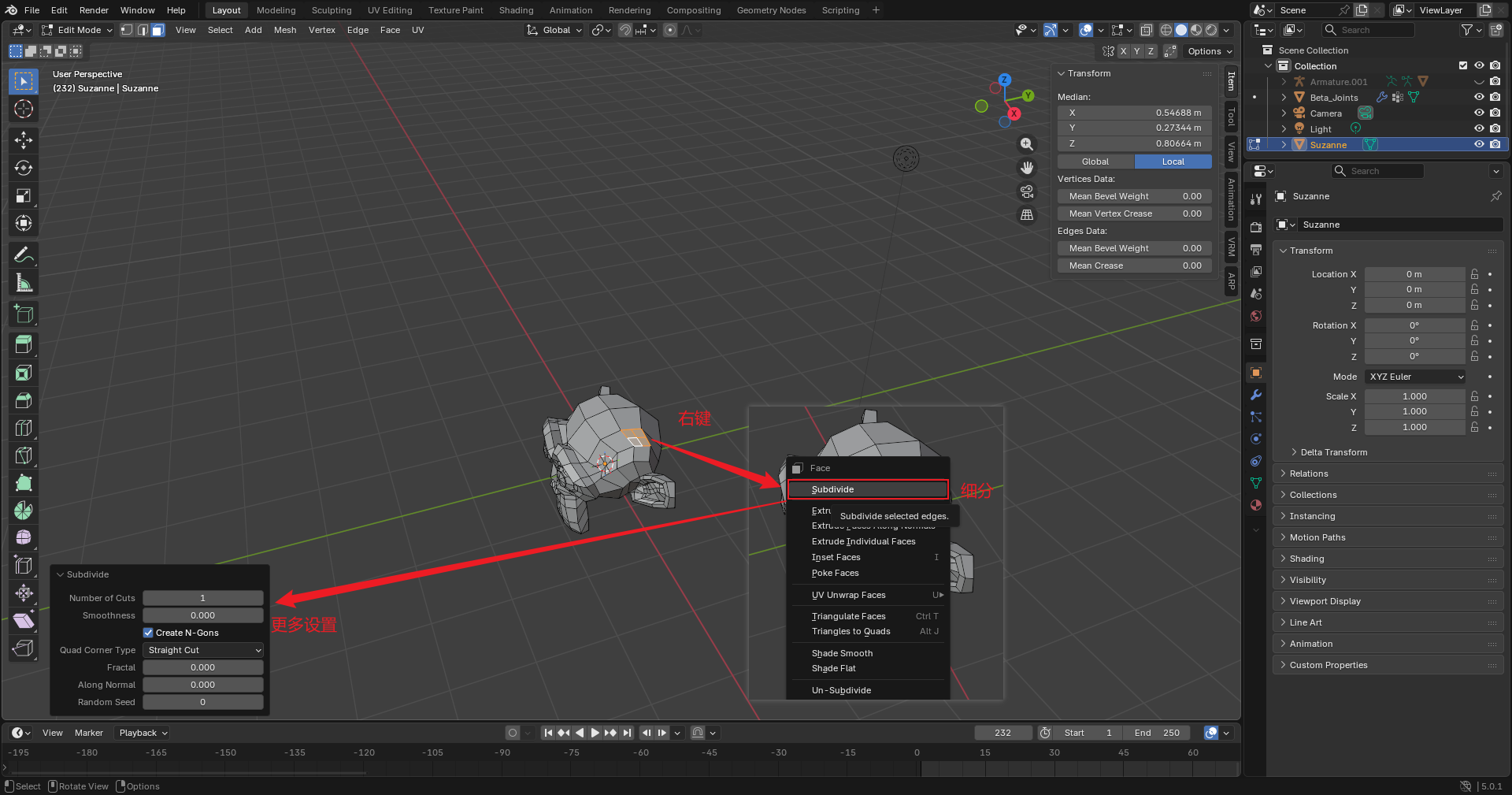Choose Triangulate Faces from context menu

[868, 616]
